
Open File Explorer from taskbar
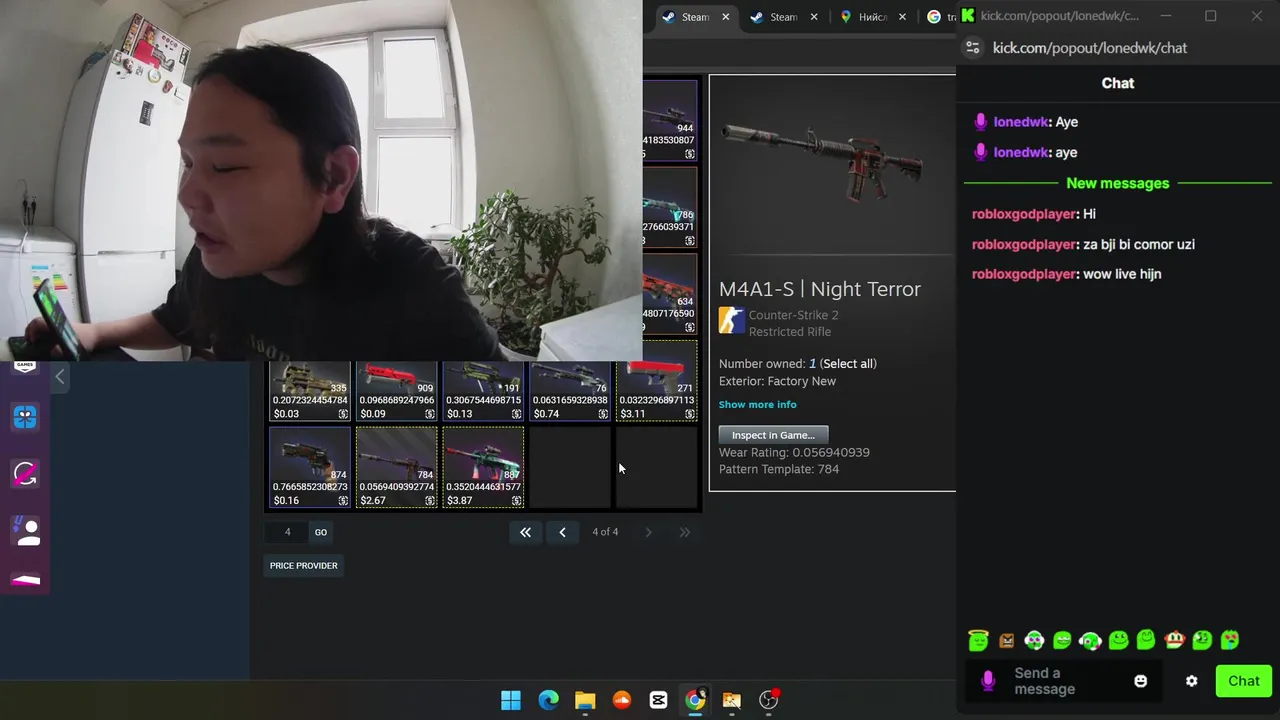click(585, 700)
